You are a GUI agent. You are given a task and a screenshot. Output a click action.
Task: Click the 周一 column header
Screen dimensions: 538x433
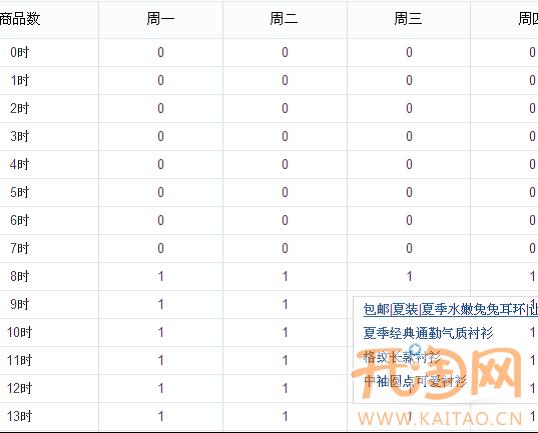coord(161,19)
